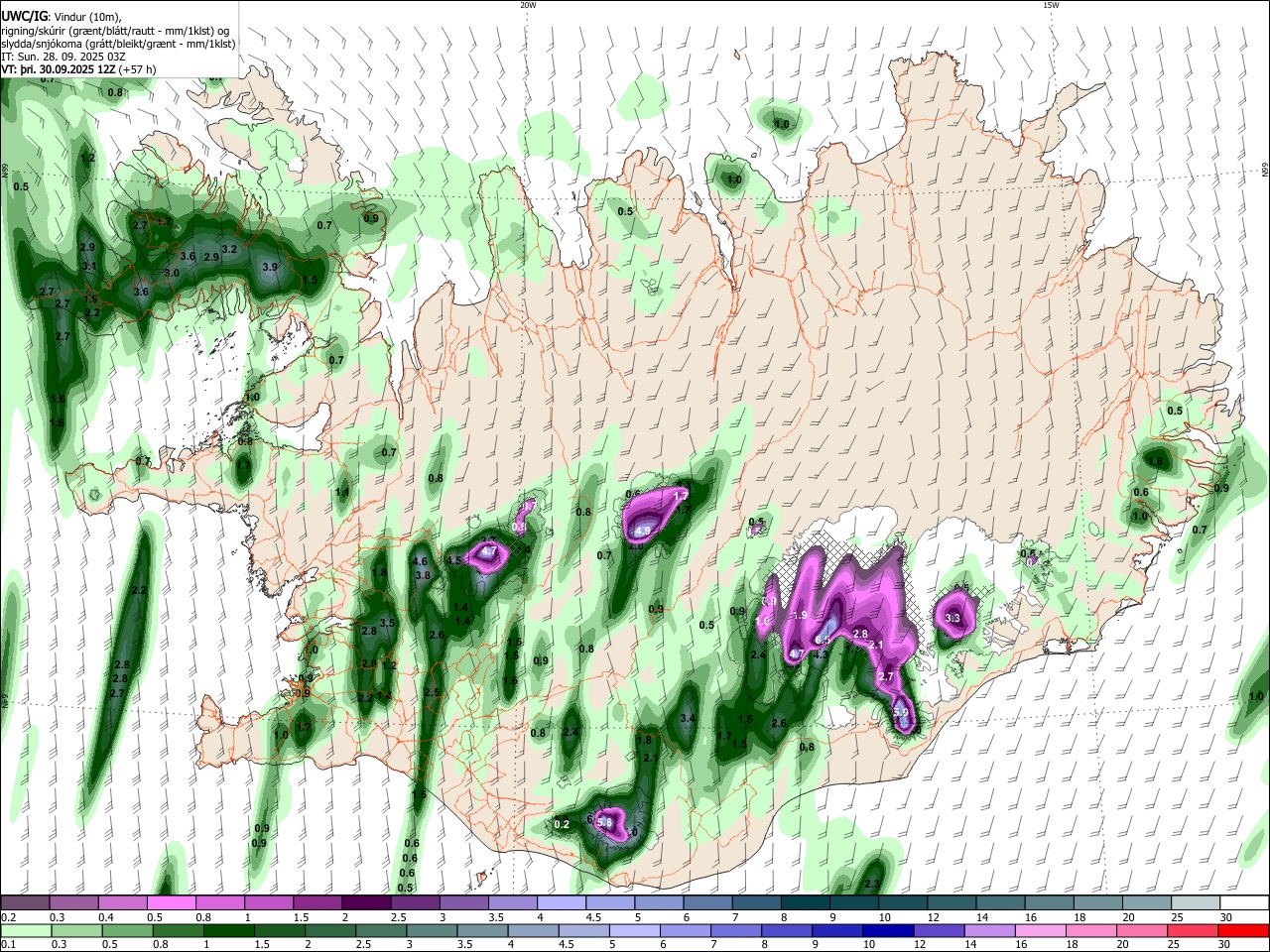Click the light pink rain swatch between 16 and 18
The image size is (1270, 952).
click(x=1042, y=930)
